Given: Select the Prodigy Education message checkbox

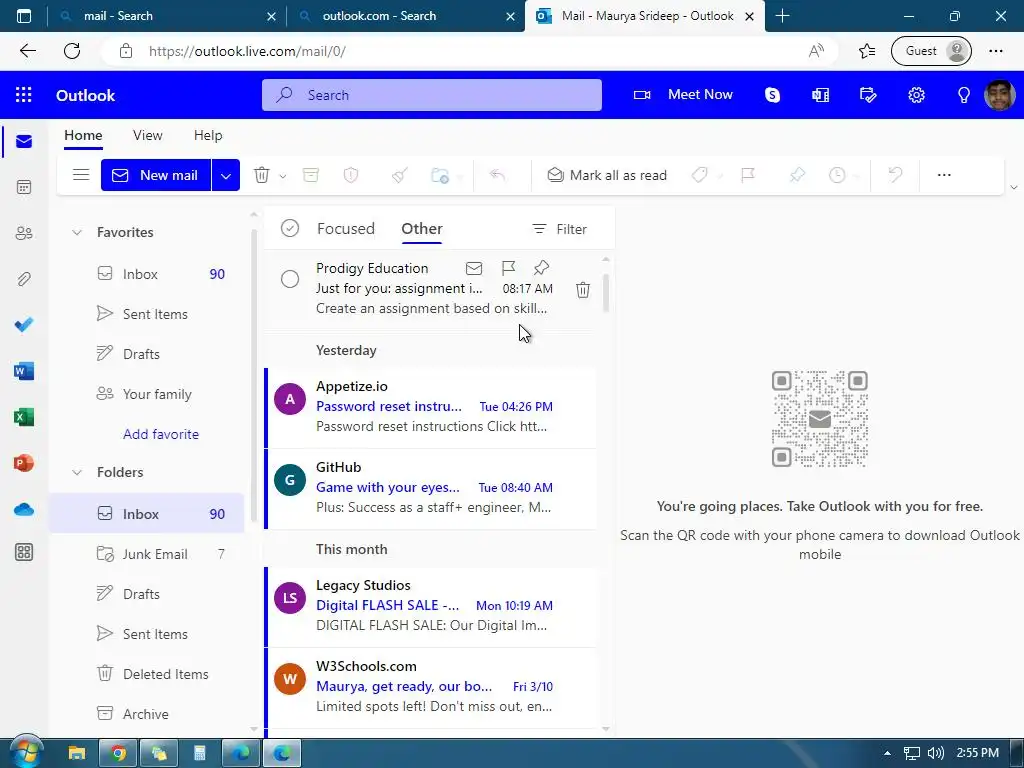Looking at the screenshot, I should (x=290, y=279).
